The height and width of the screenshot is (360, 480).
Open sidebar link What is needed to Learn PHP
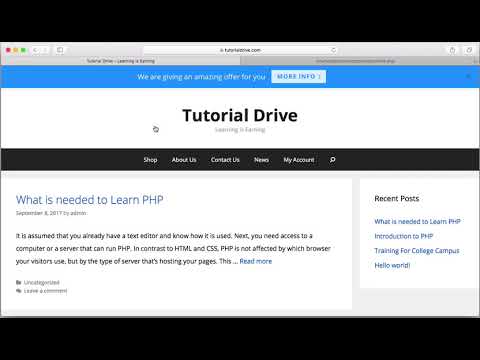tap(417, 221)
